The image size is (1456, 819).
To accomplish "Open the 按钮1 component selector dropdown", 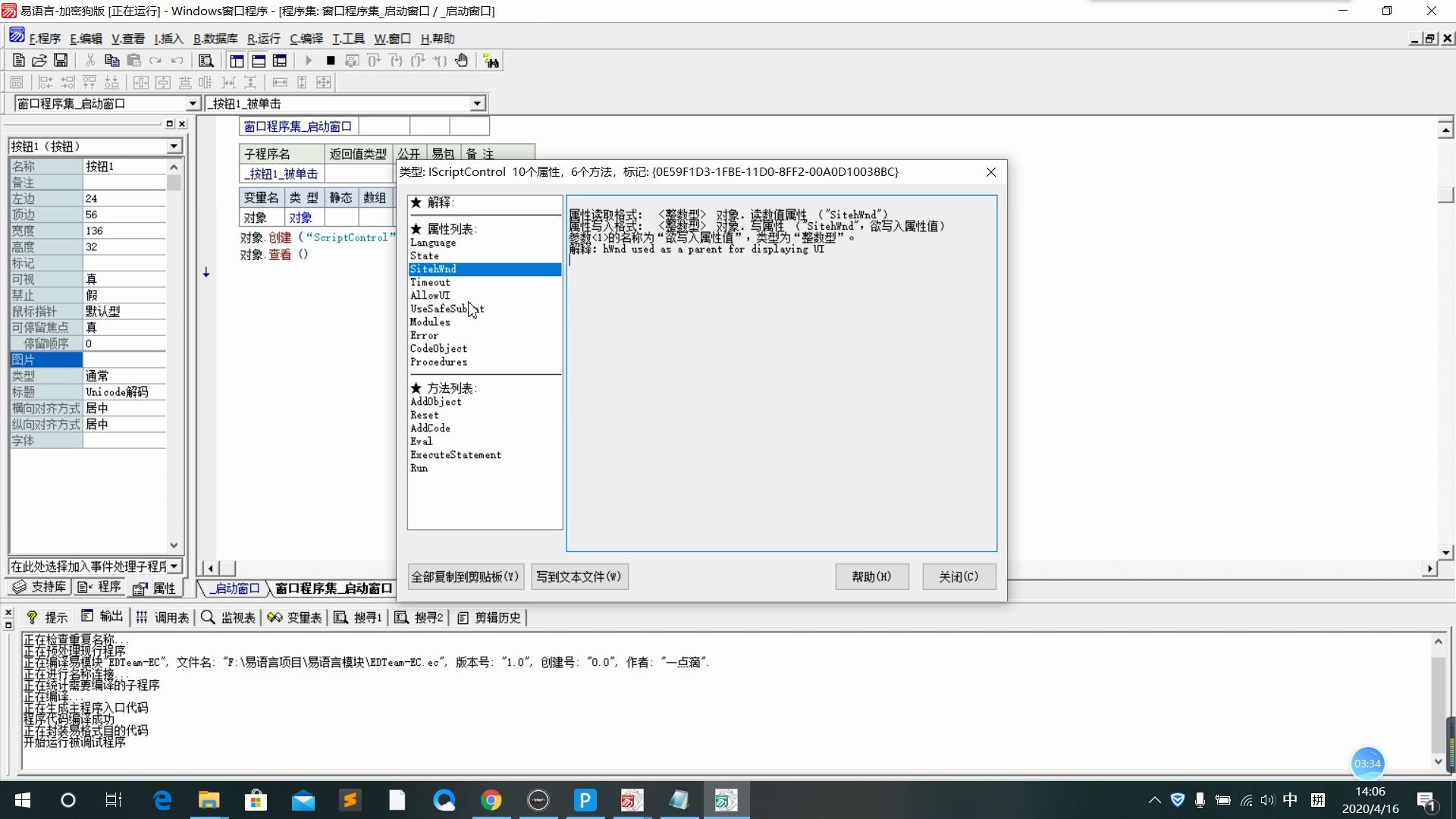I will [x=174, y=146].
